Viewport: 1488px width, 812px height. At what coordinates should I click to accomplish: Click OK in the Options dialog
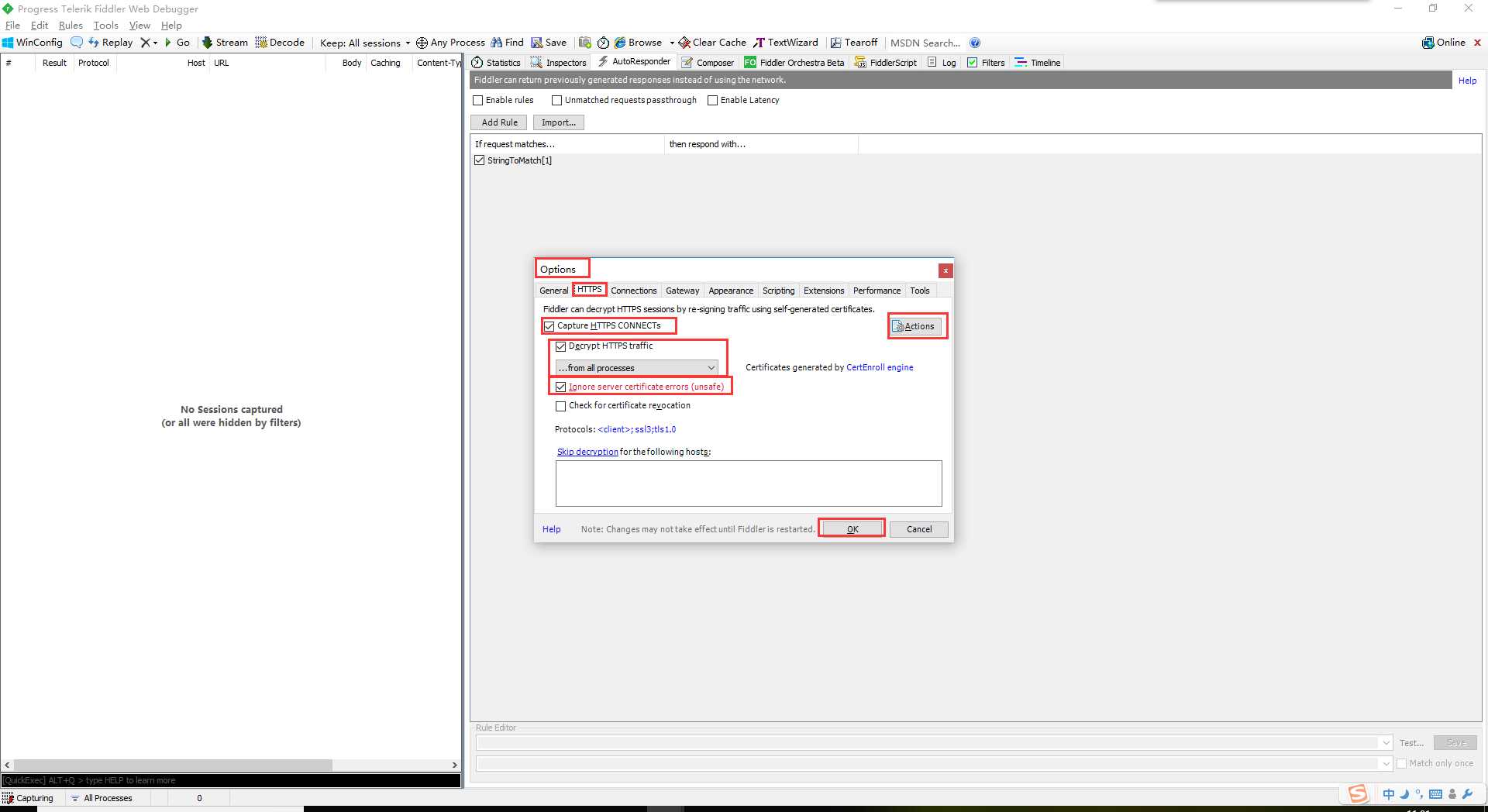852,529
